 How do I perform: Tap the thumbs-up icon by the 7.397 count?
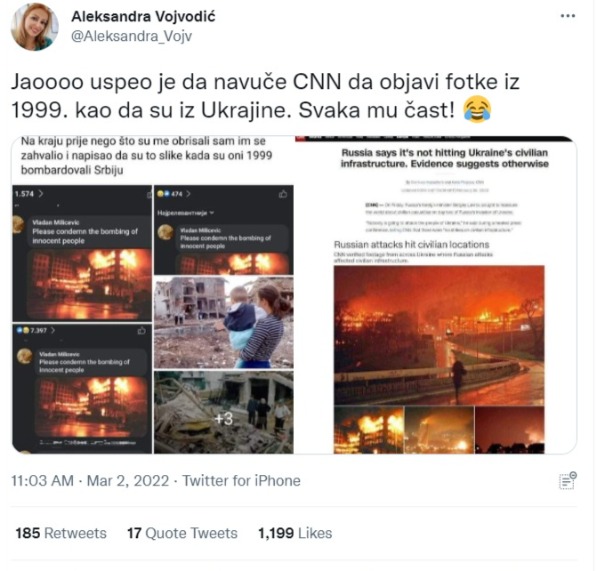pos(142,330)
